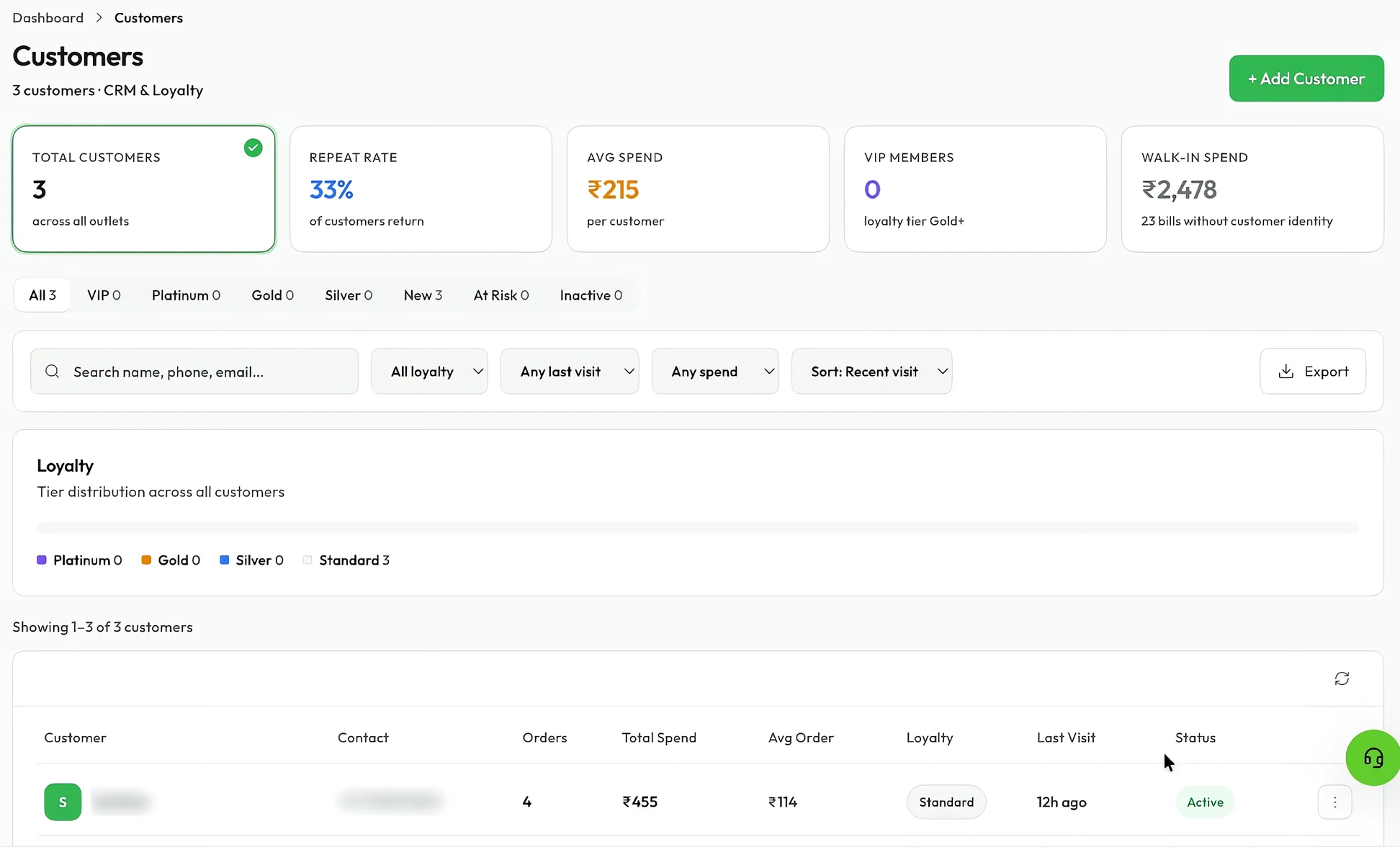Open the Any last visit dropdown
The height and width of the screenshot is (847, 1400).
pos(570,371)
